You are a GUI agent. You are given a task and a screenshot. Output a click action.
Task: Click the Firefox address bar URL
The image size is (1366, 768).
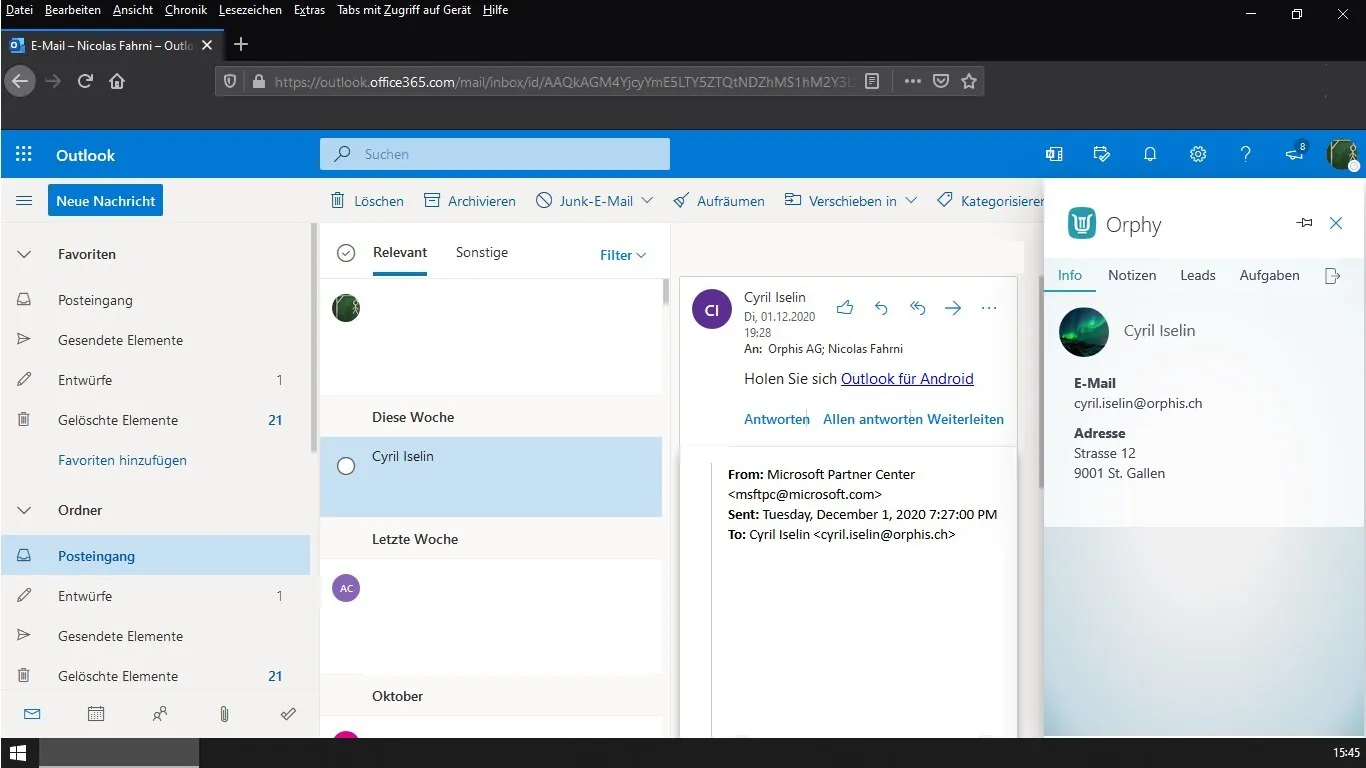click(564, 82)
